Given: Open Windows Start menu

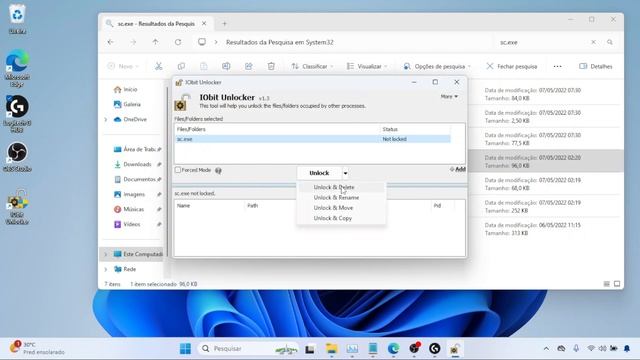Looking at the screenshot, I should click(x=185, y=349).
